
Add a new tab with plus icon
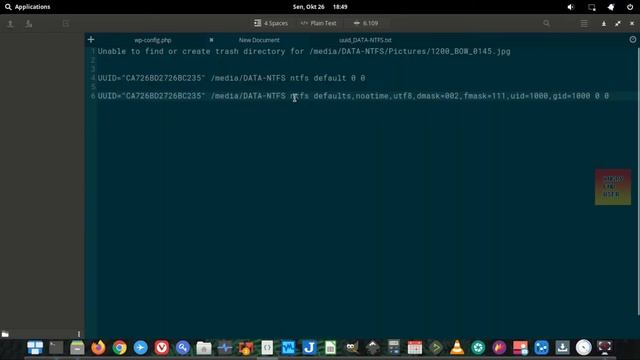point(91,39)
